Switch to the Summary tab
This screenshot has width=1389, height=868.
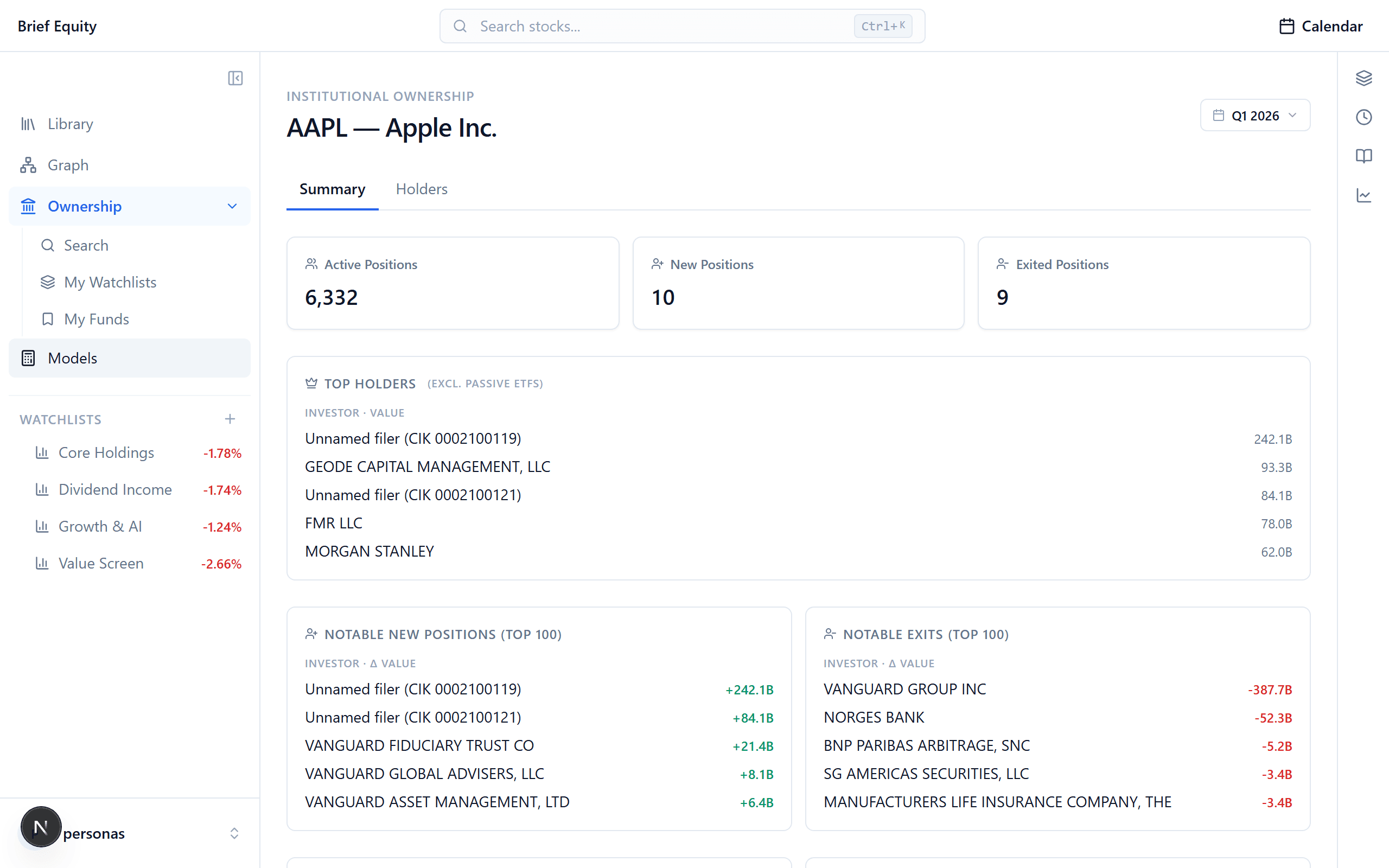point(332,189)
